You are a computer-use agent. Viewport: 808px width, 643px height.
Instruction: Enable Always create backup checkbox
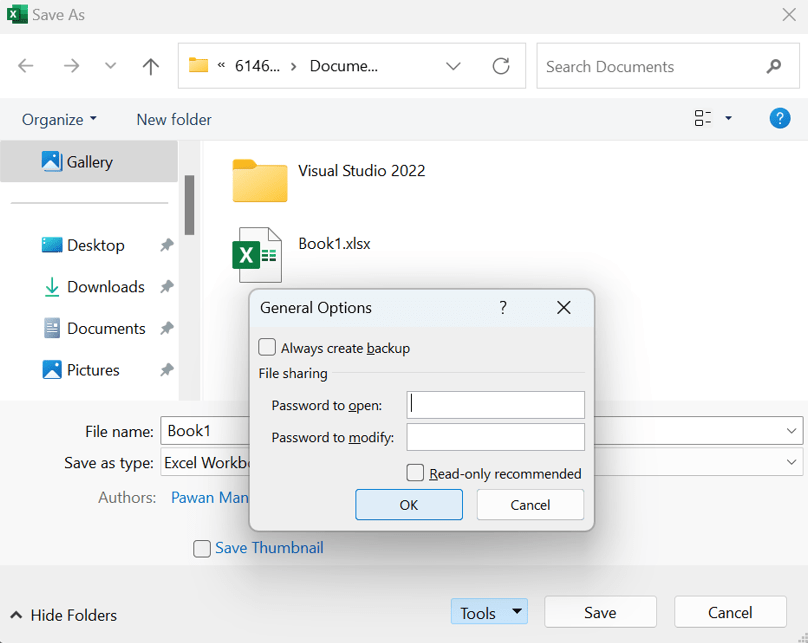pyautogui.click(x=268, y=348)
